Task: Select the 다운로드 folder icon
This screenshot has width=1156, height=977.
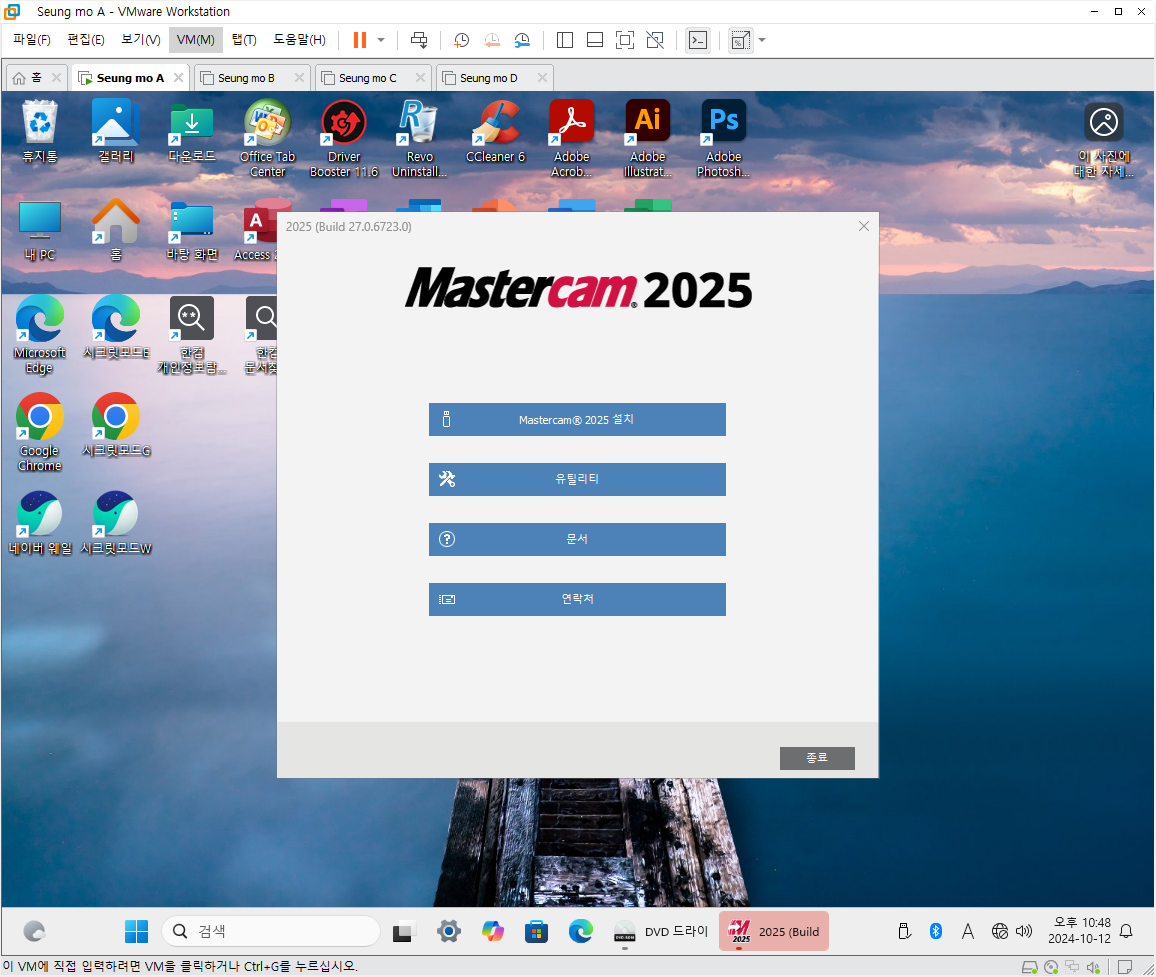Action: click(x=192, y=132)
